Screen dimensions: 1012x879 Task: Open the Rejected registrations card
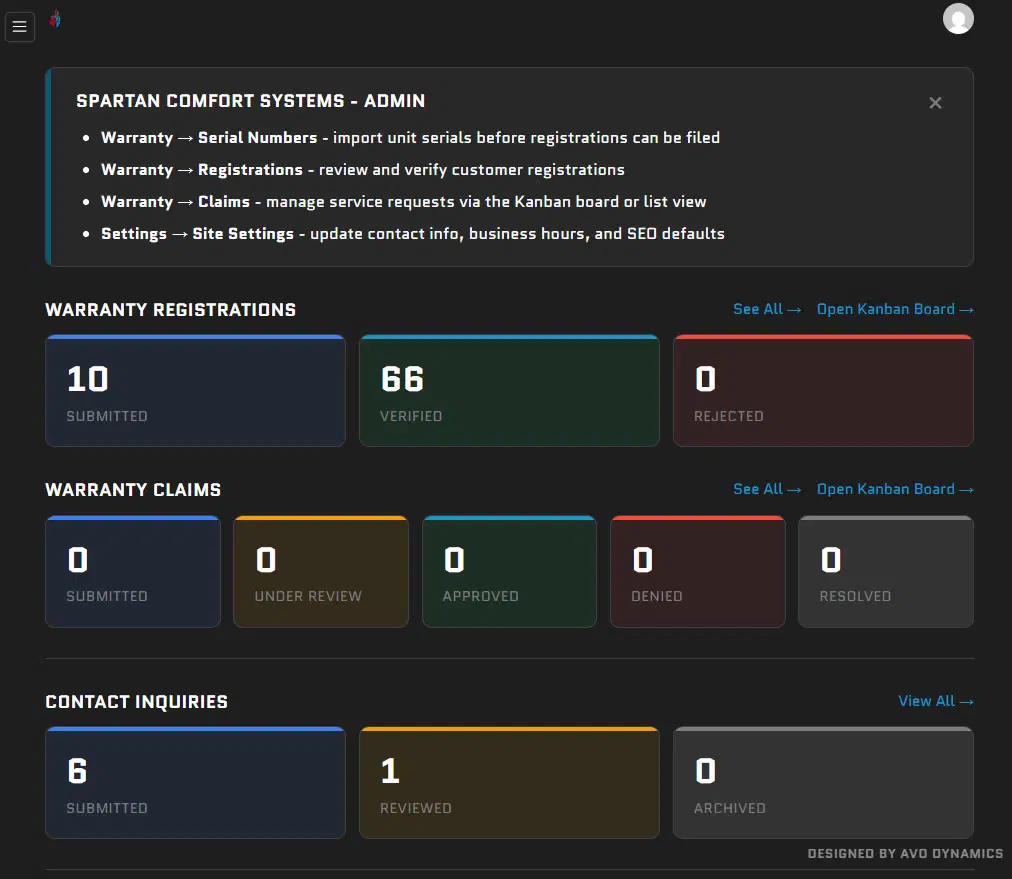(823, 390)
